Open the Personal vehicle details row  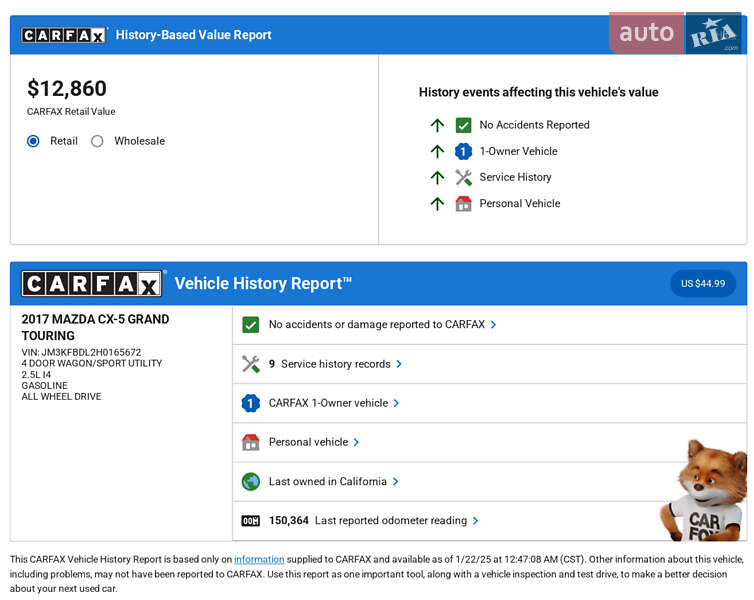point(314,442)
